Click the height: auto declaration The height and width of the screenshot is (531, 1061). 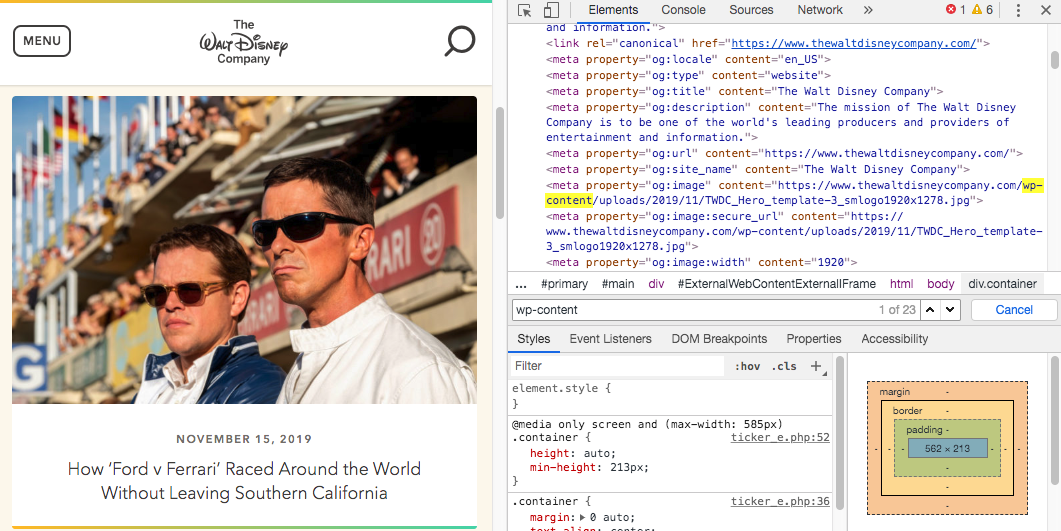pos(573,453)
